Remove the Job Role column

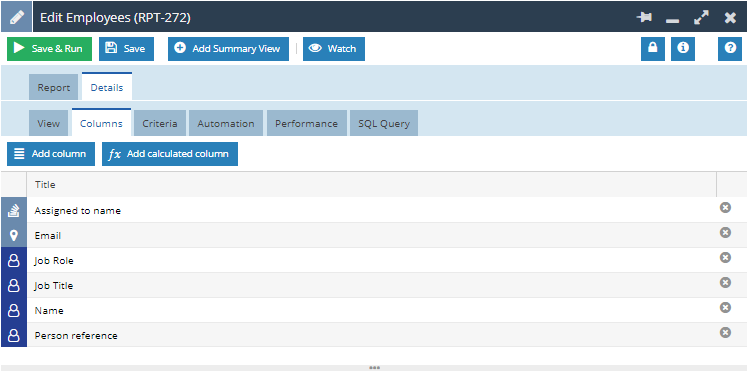point(726,258)
